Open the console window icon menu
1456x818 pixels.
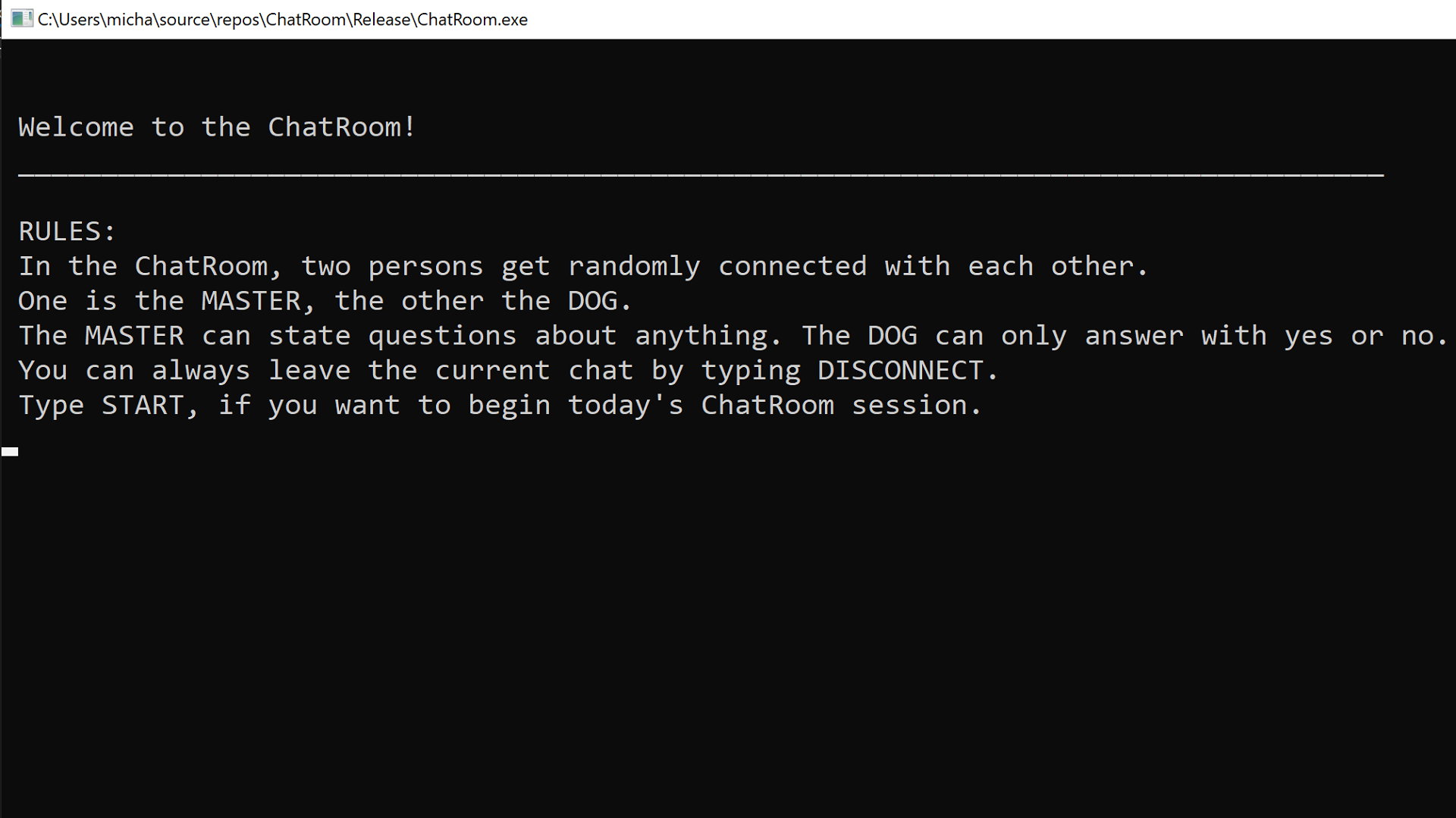point(22,19)
